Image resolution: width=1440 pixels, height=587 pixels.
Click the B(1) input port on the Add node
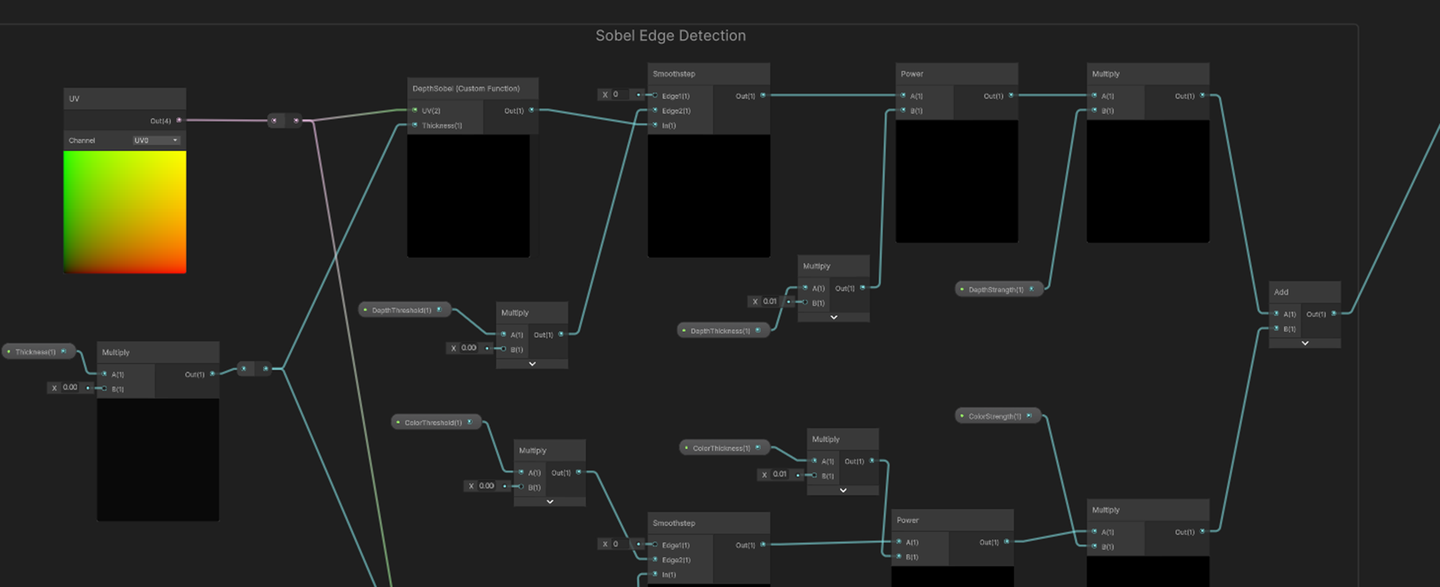coord(1276,328)
